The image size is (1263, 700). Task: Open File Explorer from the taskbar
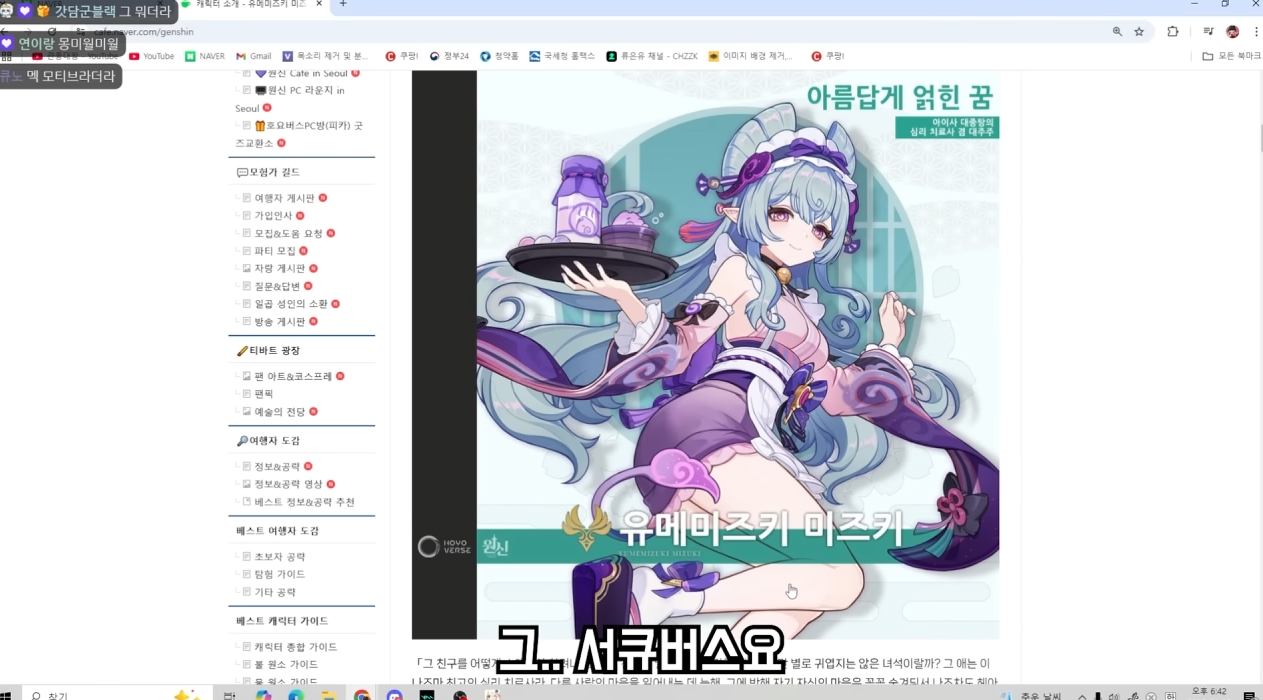[329, 695]
